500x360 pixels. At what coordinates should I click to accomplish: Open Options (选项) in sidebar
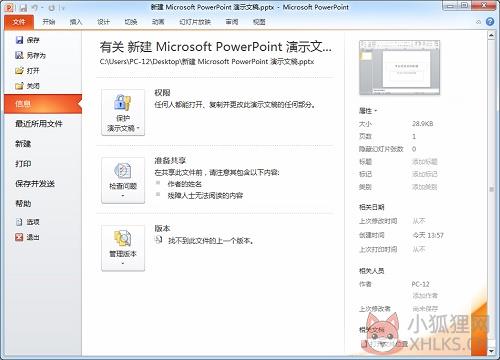tap(27, 222)
